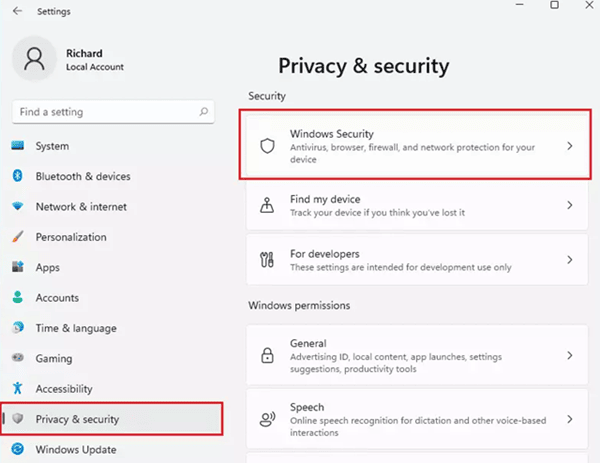Click the Windows Security shield icon
The image size is (600, 463).
tap(267, 146)
